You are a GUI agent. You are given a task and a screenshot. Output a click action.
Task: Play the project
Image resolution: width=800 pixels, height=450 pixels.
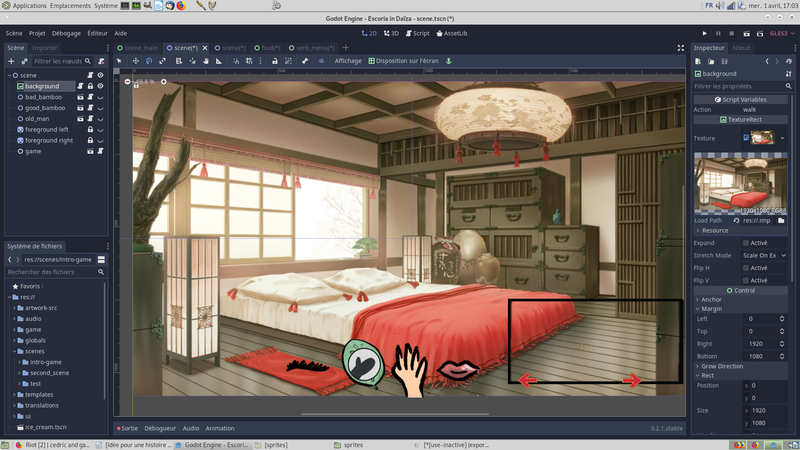[705, 34]
